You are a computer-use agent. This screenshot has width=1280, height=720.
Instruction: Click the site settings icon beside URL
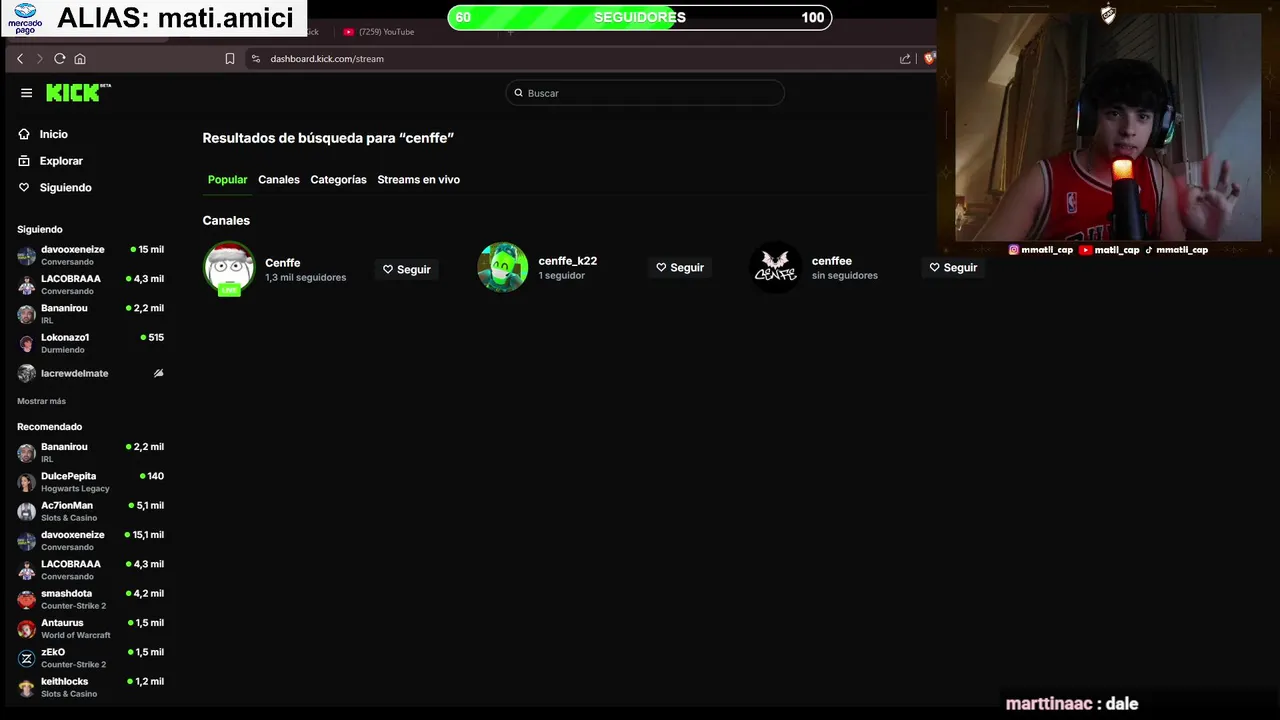click(x=256, y=59)
